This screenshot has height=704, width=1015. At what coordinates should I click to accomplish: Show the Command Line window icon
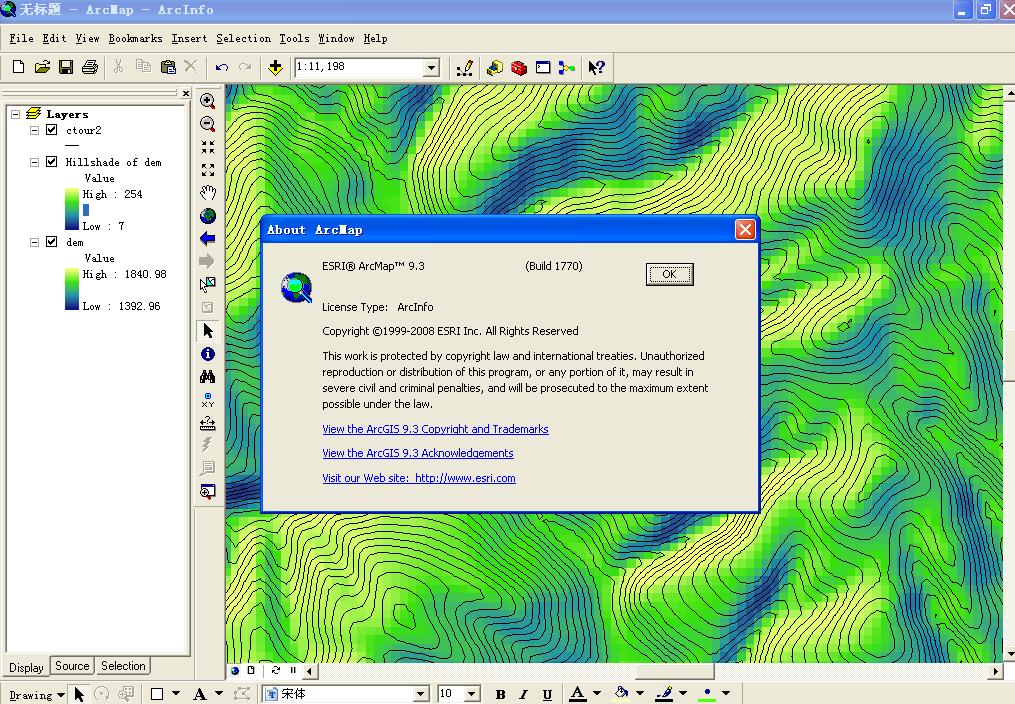[543, 67]
